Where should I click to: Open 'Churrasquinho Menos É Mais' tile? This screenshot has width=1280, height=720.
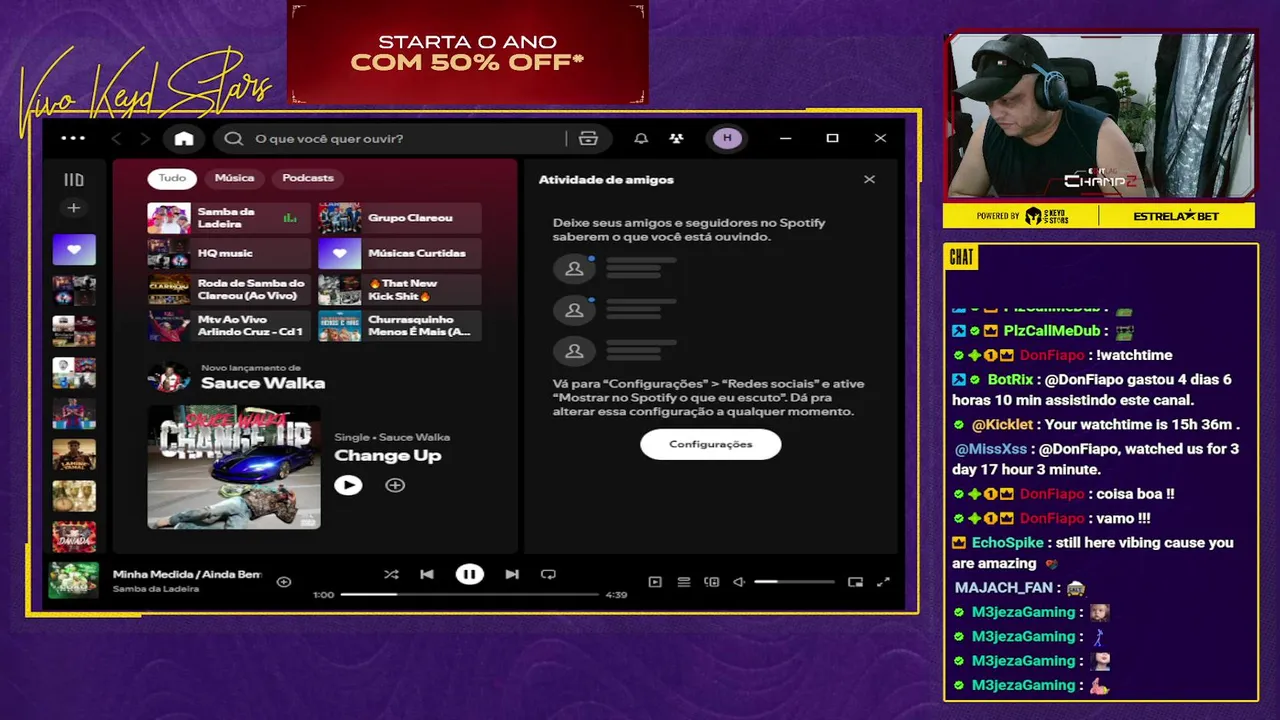pyautogui.click(x=399, y=326)
